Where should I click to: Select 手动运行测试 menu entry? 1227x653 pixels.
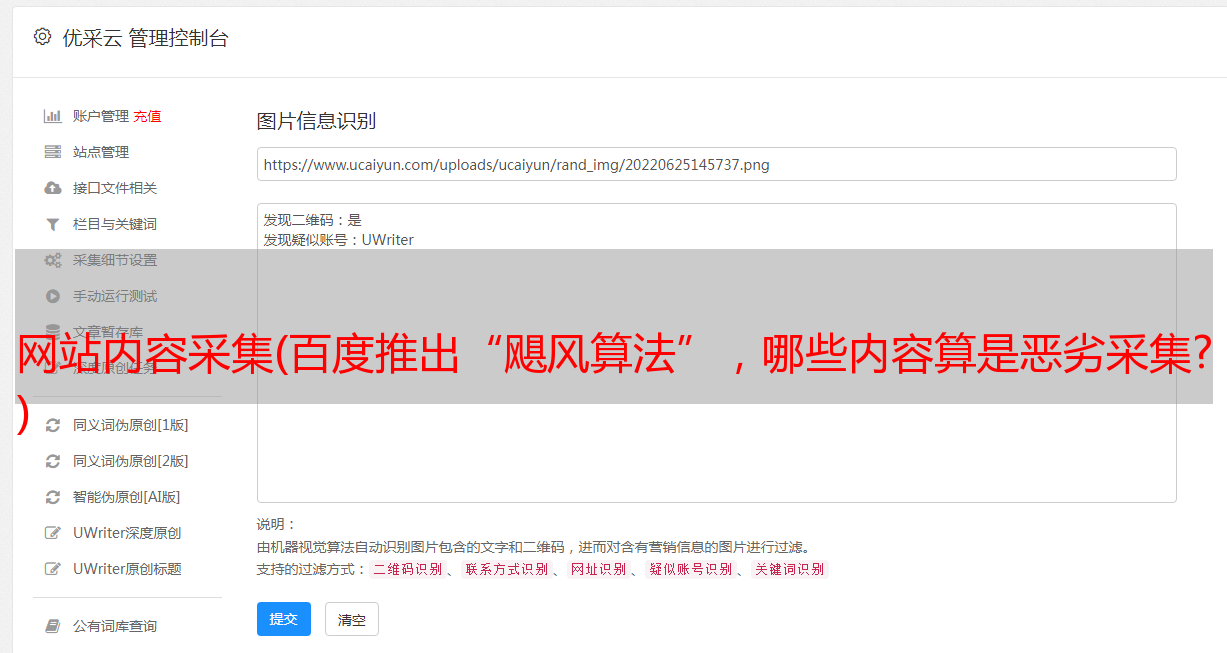pyautogui.click(x=117, y=296)
